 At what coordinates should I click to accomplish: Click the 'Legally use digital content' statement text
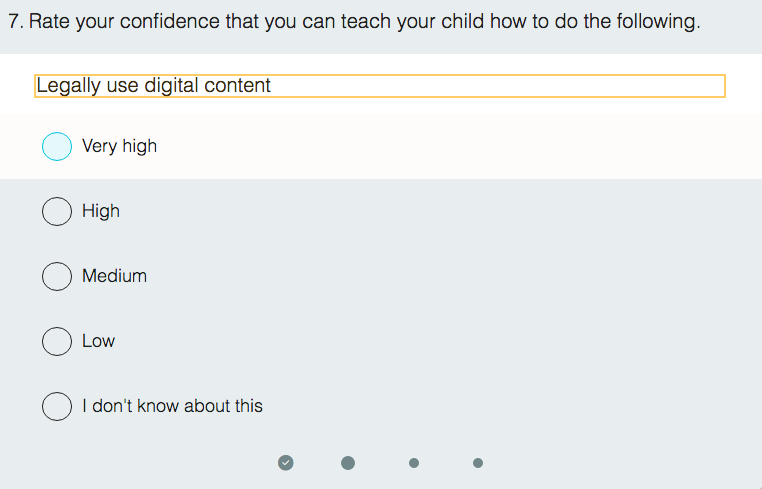pyautogui.click(x=153, y=86)
